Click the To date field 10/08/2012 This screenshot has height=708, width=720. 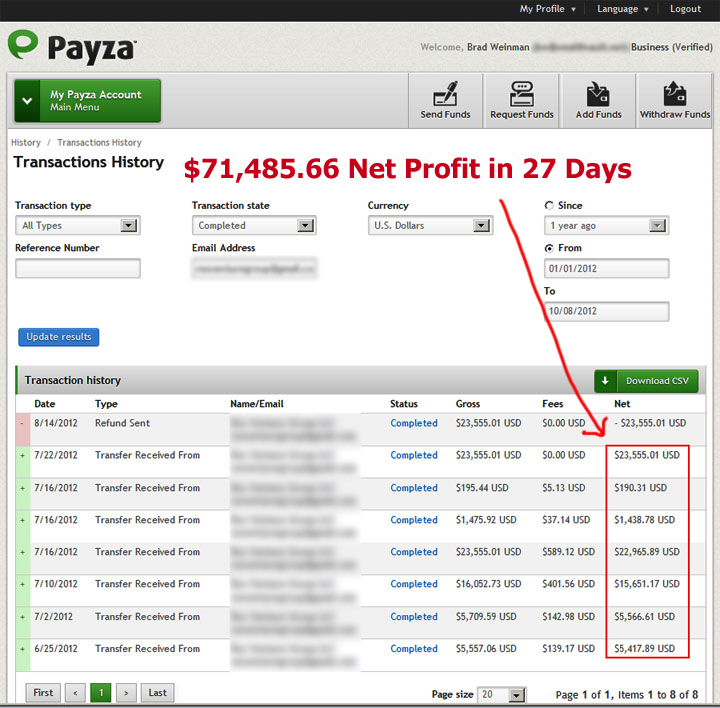(606, 311)
